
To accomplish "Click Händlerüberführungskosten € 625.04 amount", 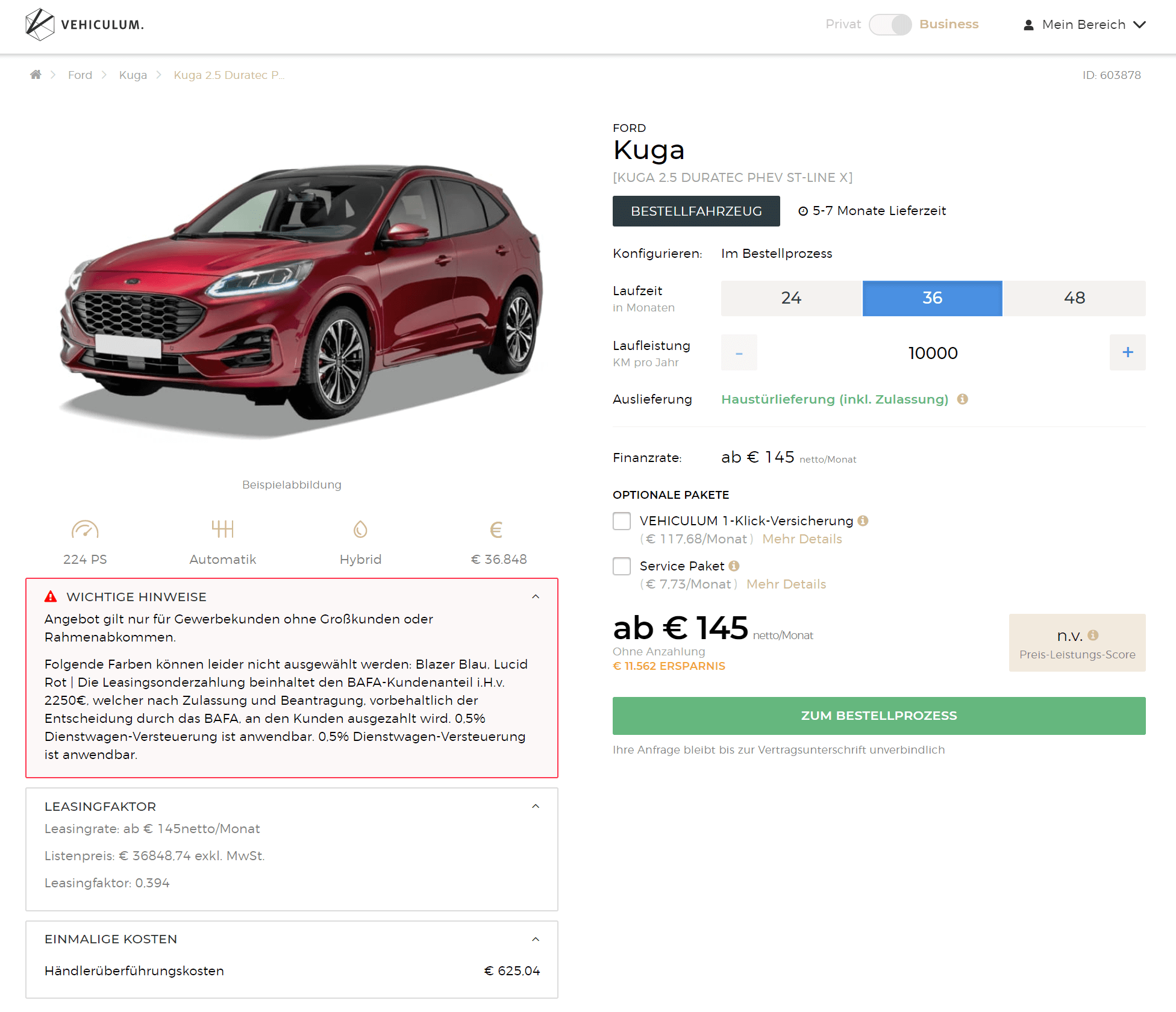I will tap(512, 971).
